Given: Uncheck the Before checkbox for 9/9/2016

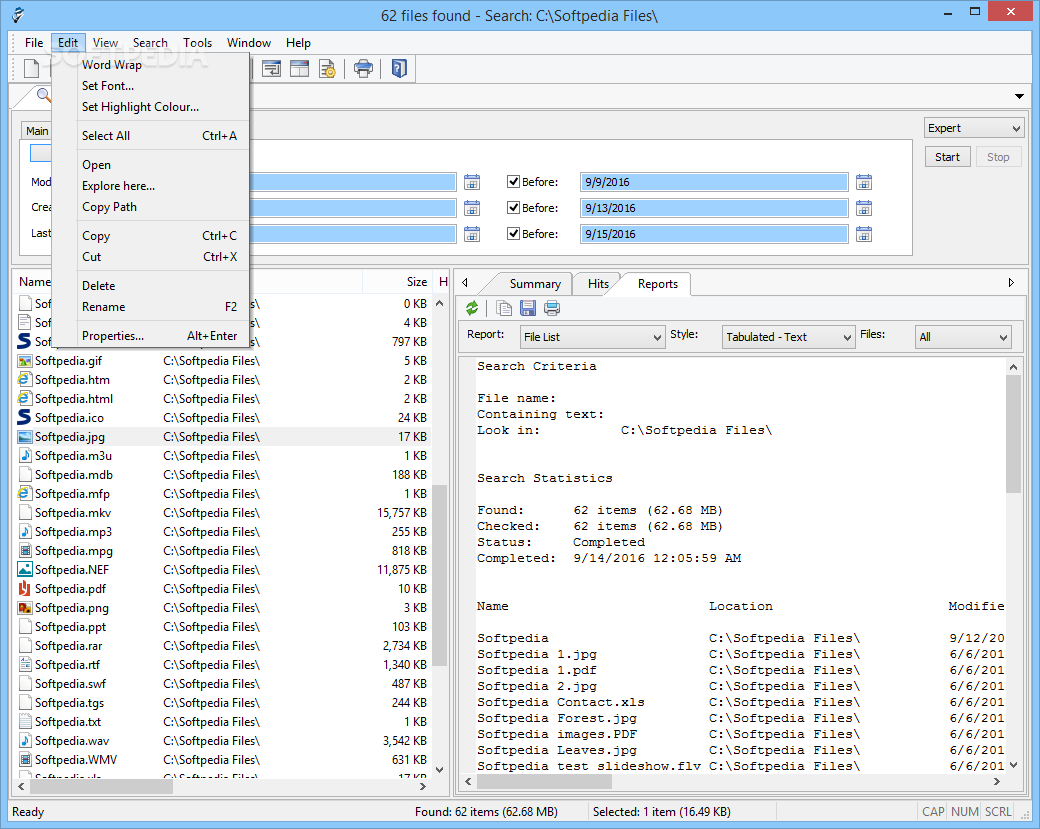Looking at the screenshot, I should coord(513,182).
